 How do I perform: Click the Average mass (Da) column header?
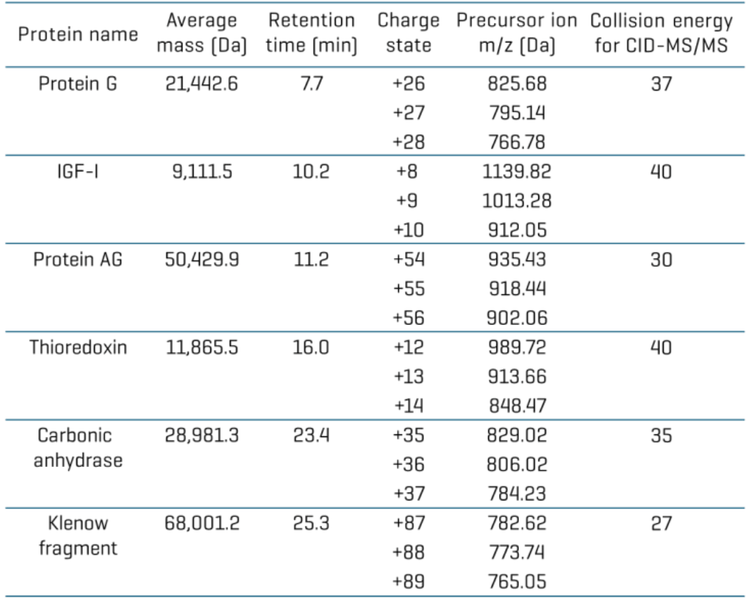pos(202,32)
